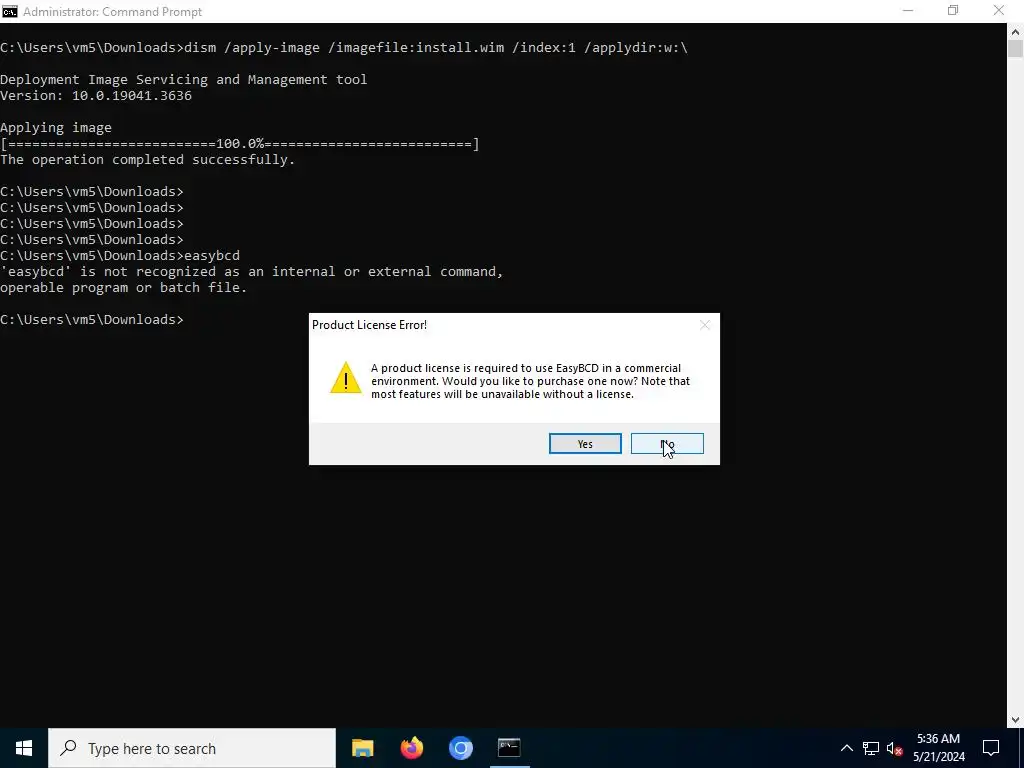Screen dimensions: 1024x768
Task: Show hidden system tray icons
Action: [846, 748]
